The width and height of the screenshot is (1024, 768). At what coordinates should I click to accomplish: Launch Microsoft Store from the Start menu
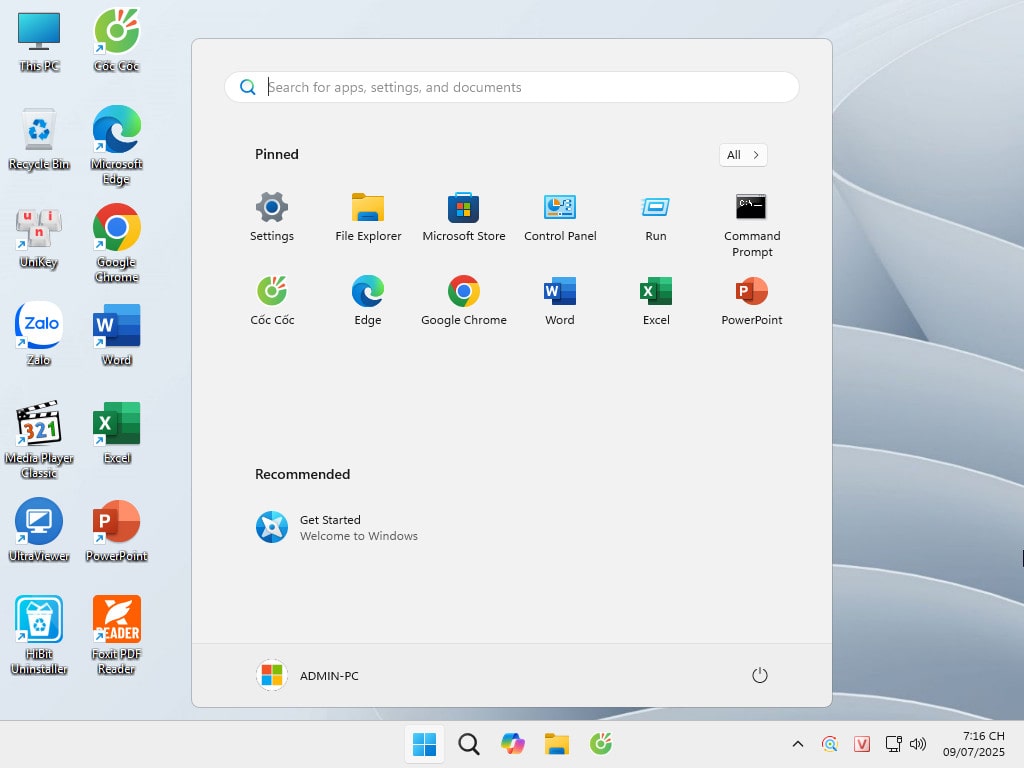tap(464, 217)
